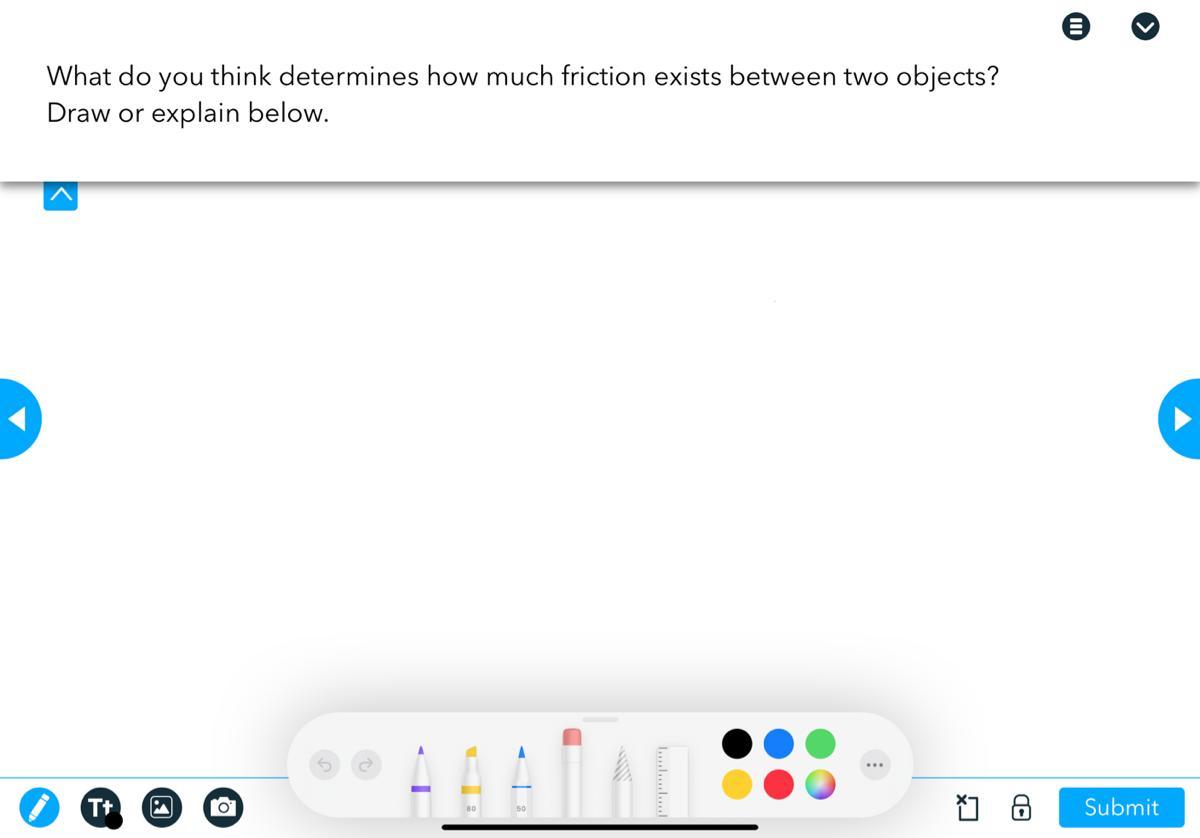Select the pink eraser tool
1200x838 pixels.
(x=572, y=773)
